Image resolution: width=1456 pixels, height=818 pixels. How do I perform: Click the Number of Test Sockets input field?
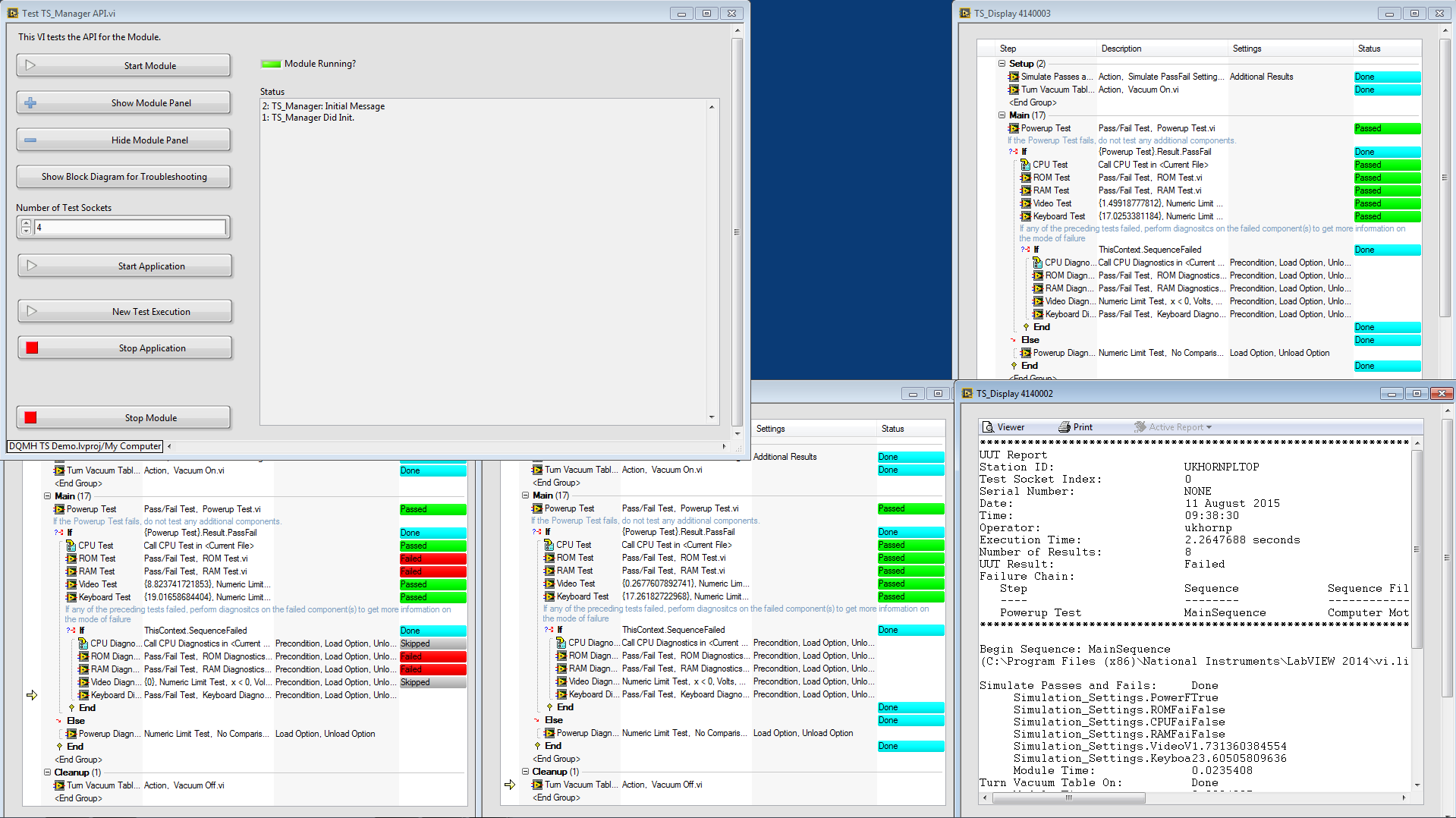coord(130,227)
